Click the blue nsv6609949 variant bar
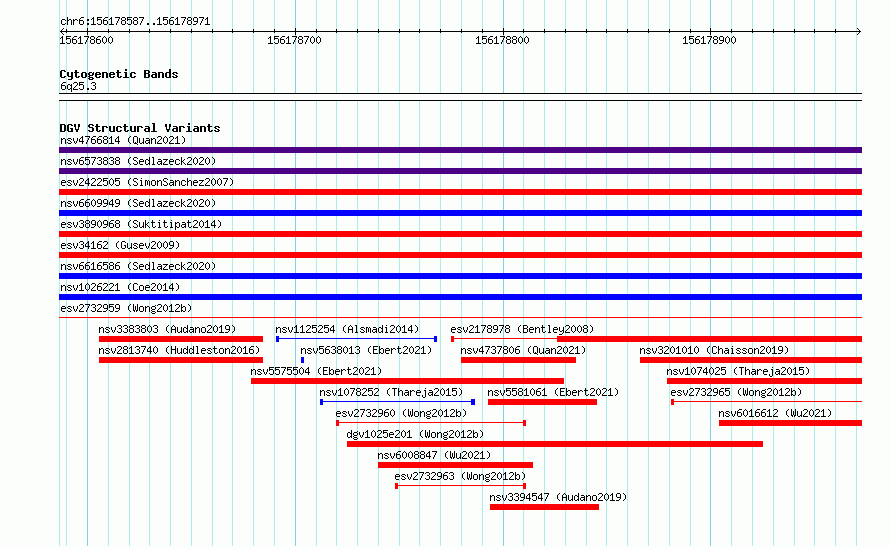Screen dimensions: 890x546 460,213
